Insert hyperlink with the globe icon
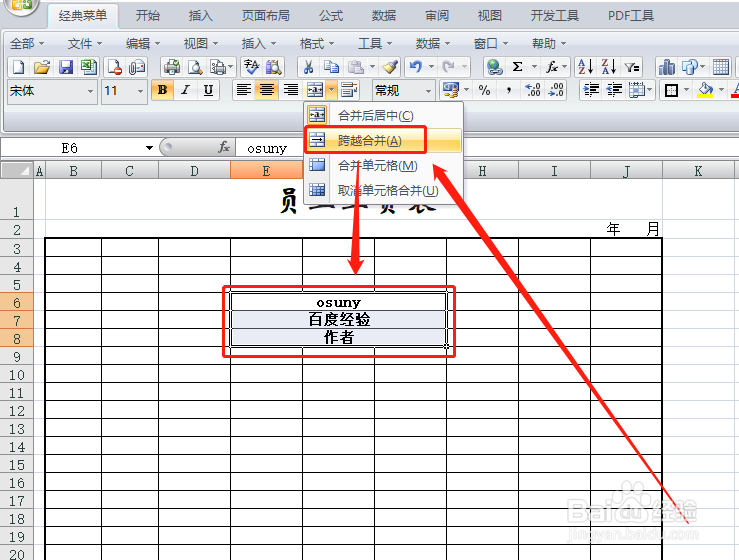 tap(494, 67)
